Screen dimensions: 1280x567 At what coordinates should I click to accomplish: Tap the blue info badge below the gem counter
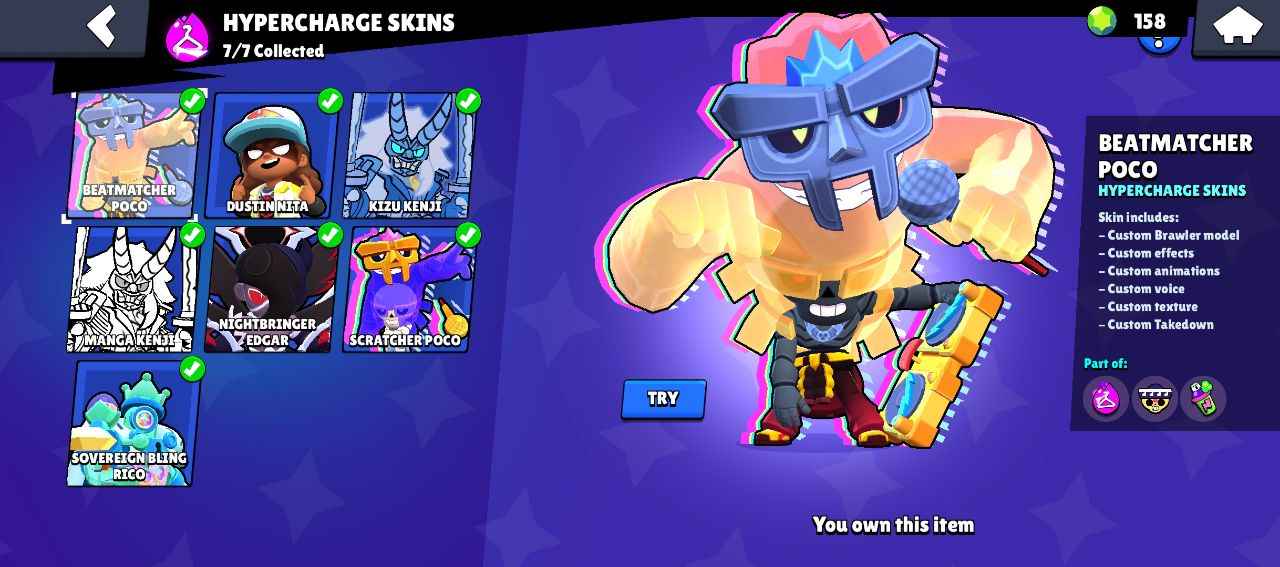[1159, 44]
